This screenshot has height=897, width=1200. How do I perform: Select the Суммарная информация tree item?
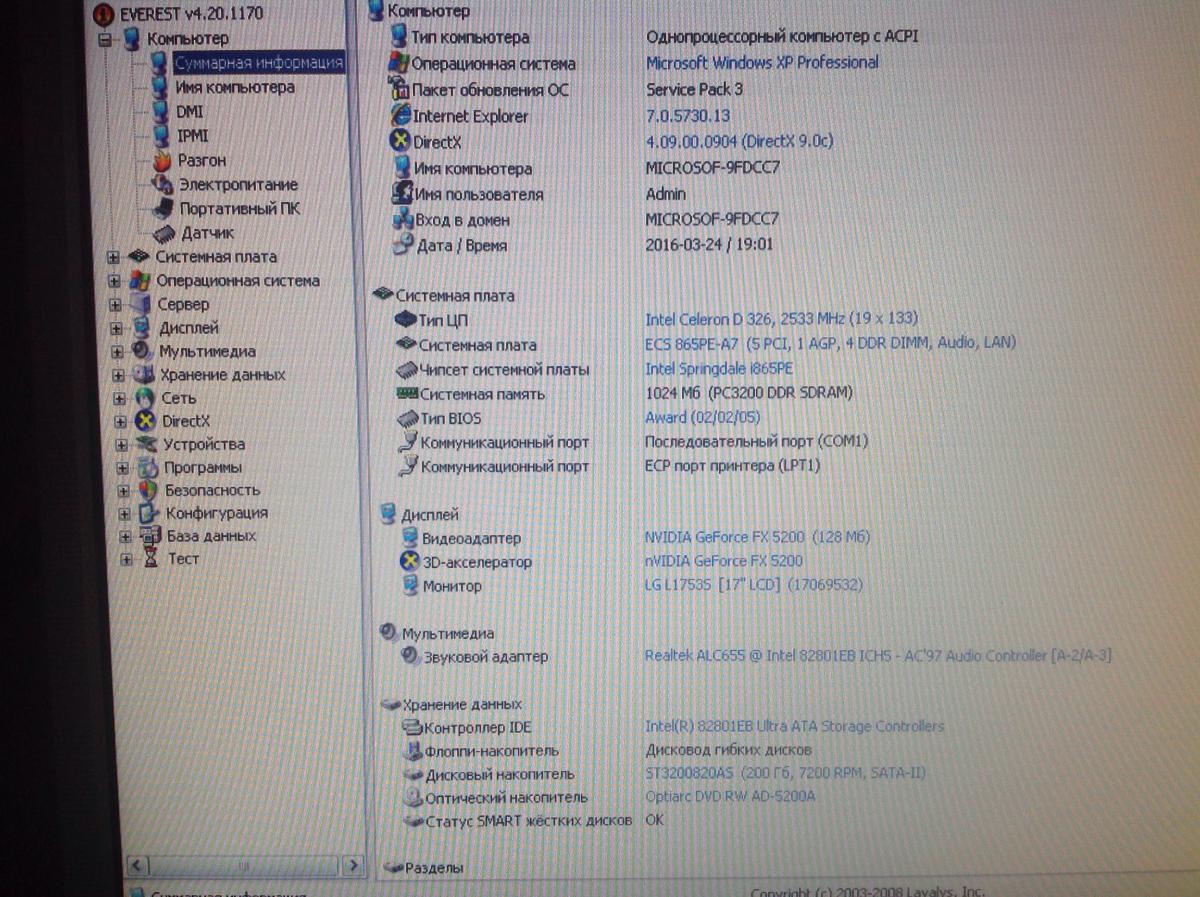tap(259, 62)
